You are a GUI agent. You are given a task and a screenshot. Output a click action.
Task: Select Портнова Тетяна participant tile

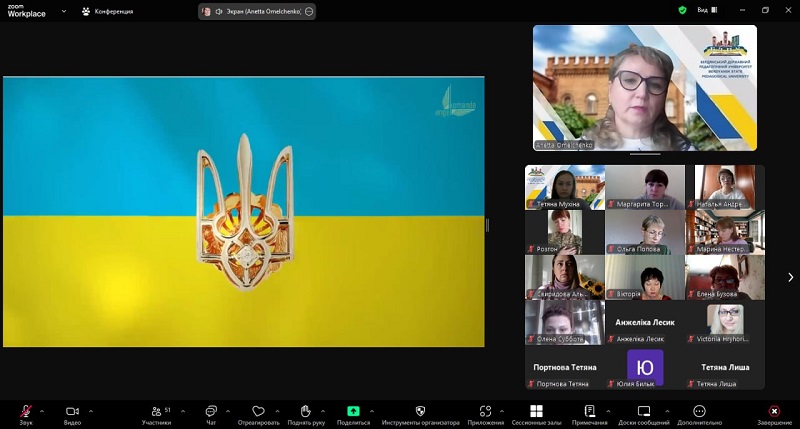565,367
